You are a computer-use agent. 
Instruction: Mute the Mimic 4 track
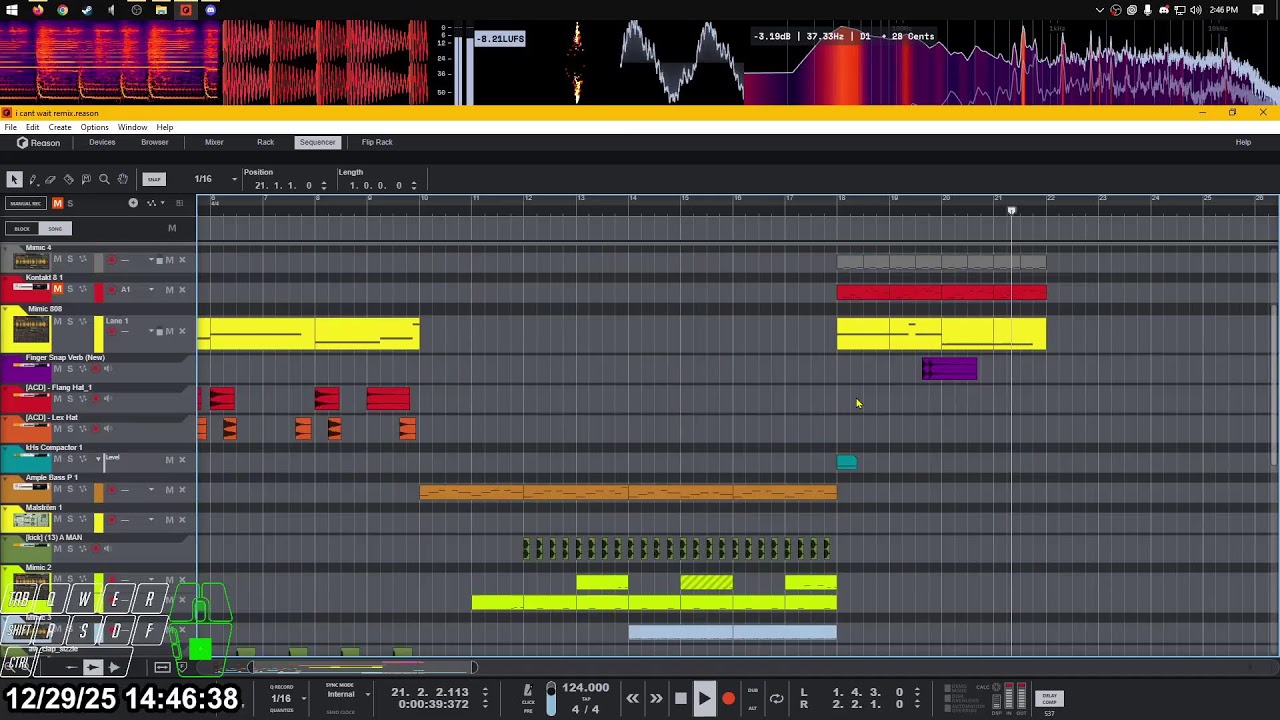click(57, 259)
